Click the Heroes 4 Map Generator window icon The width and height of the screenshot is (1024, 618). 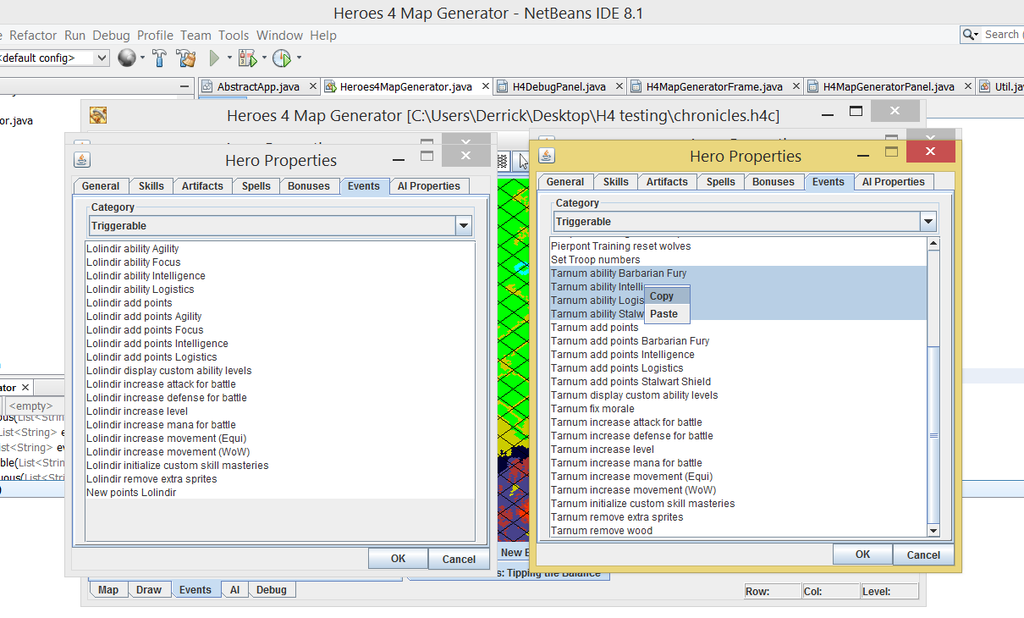pyautogui.click(x=99, y=116)
